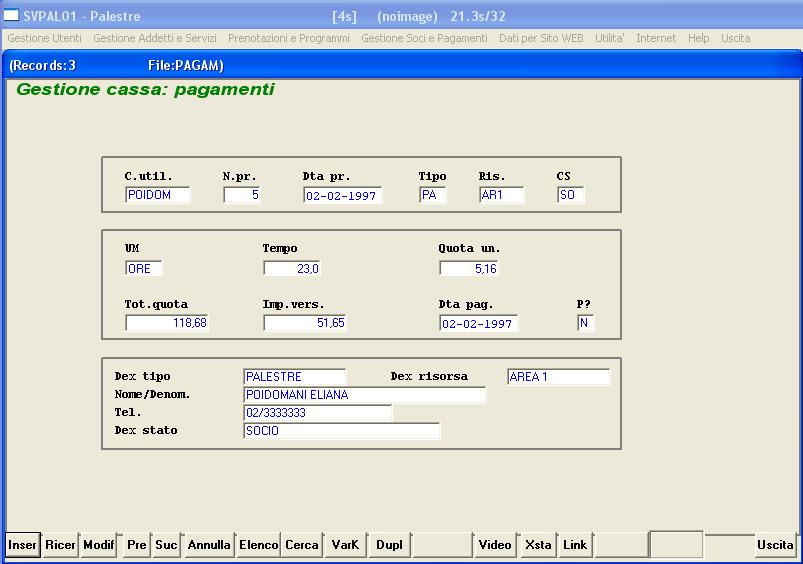Open the Gestione Utenti menu
This screenshot has width=803, height=564.
point(45,38)
